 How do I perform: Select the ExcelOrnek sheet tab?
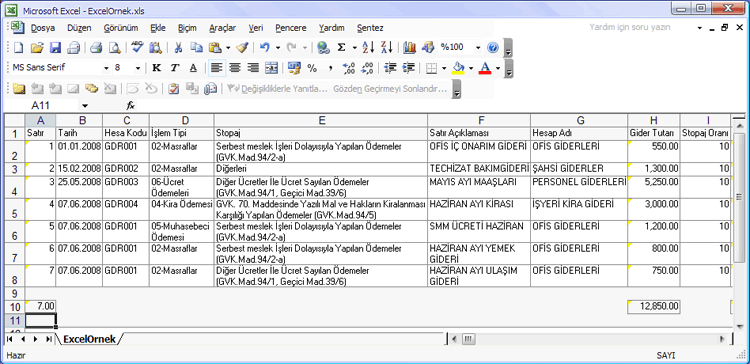click(89, 339)
